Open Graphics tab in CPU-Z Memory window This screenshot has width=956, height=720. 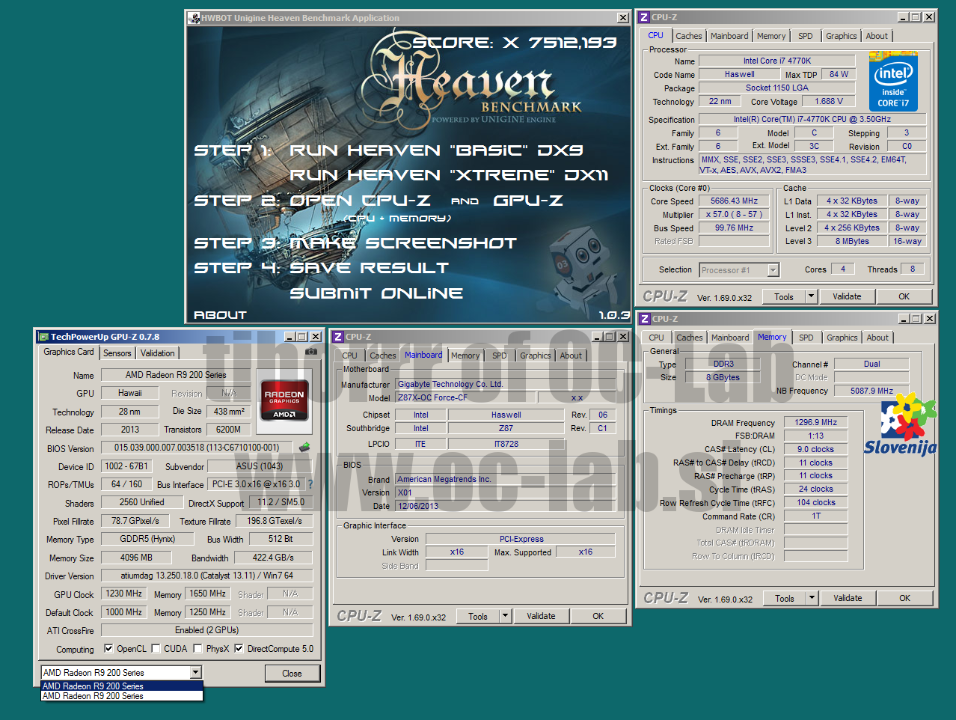pyautogui.click(x=841, y=338)
